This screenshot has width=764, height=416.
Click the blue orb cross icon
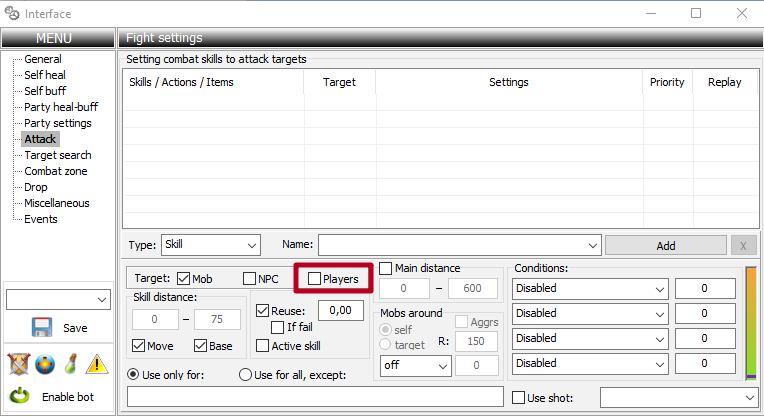point(44,363)
